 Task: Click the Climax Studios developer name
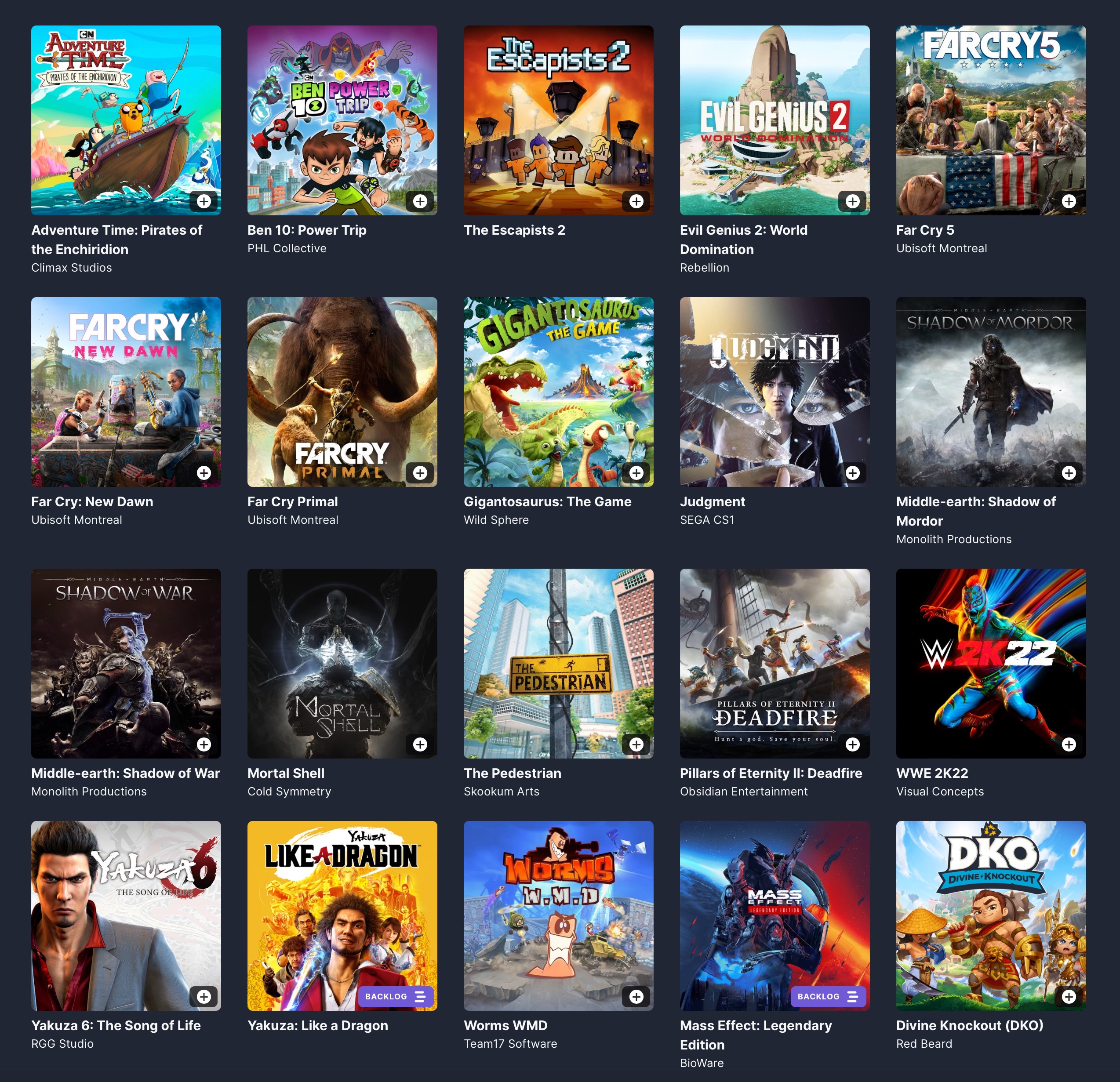coord(71,267)
